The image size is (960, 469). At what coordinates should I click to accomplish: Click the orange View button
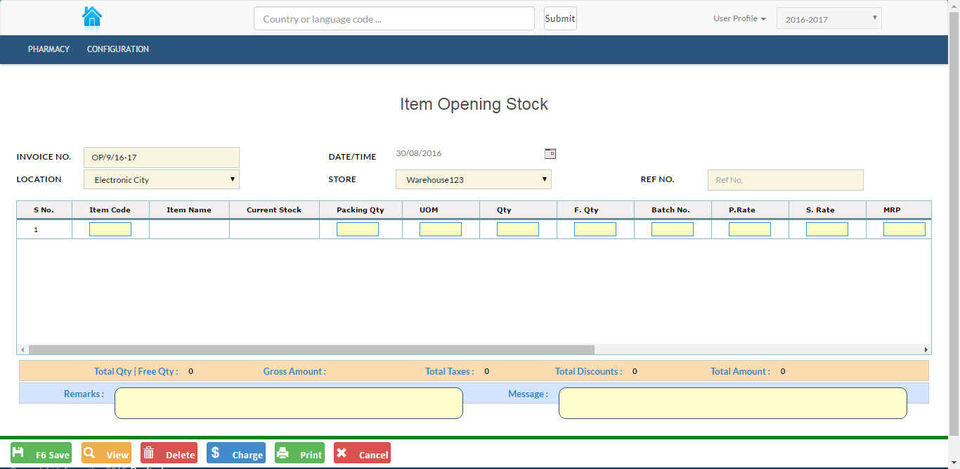(x=106, y=453)
